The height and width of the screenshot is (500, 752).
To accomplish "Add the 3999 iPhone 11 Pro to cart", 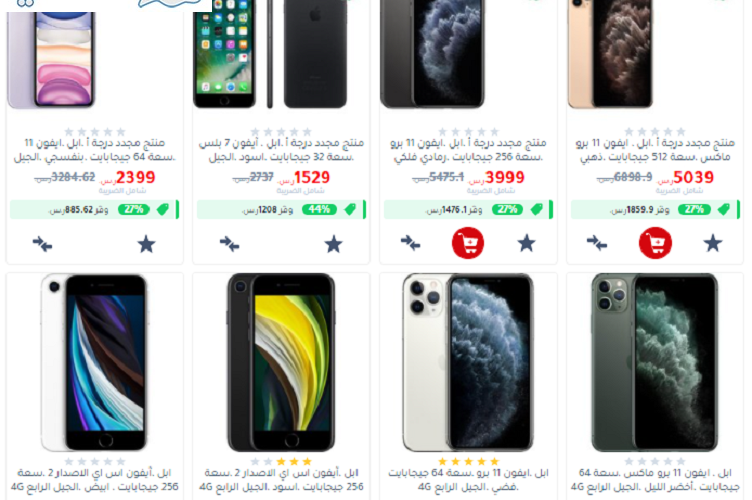I will coord(468,243).
